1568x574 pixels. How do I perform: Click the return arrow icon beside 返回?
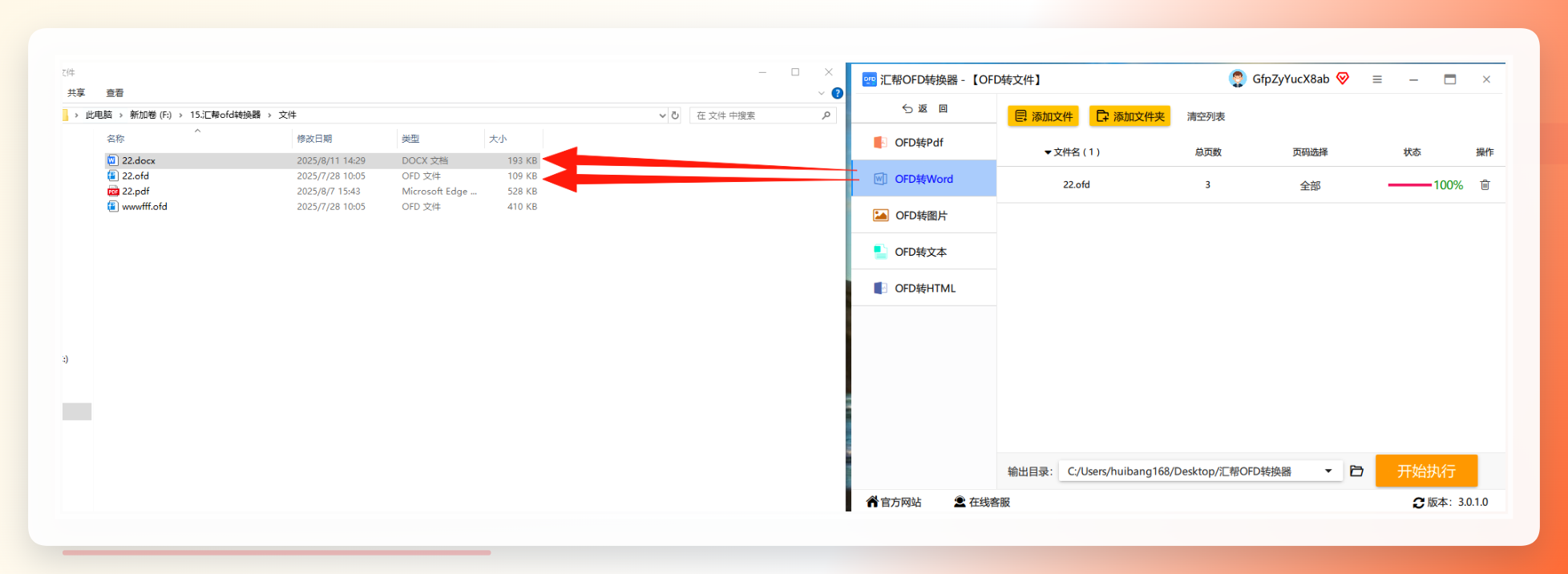(x=907, y=108)
